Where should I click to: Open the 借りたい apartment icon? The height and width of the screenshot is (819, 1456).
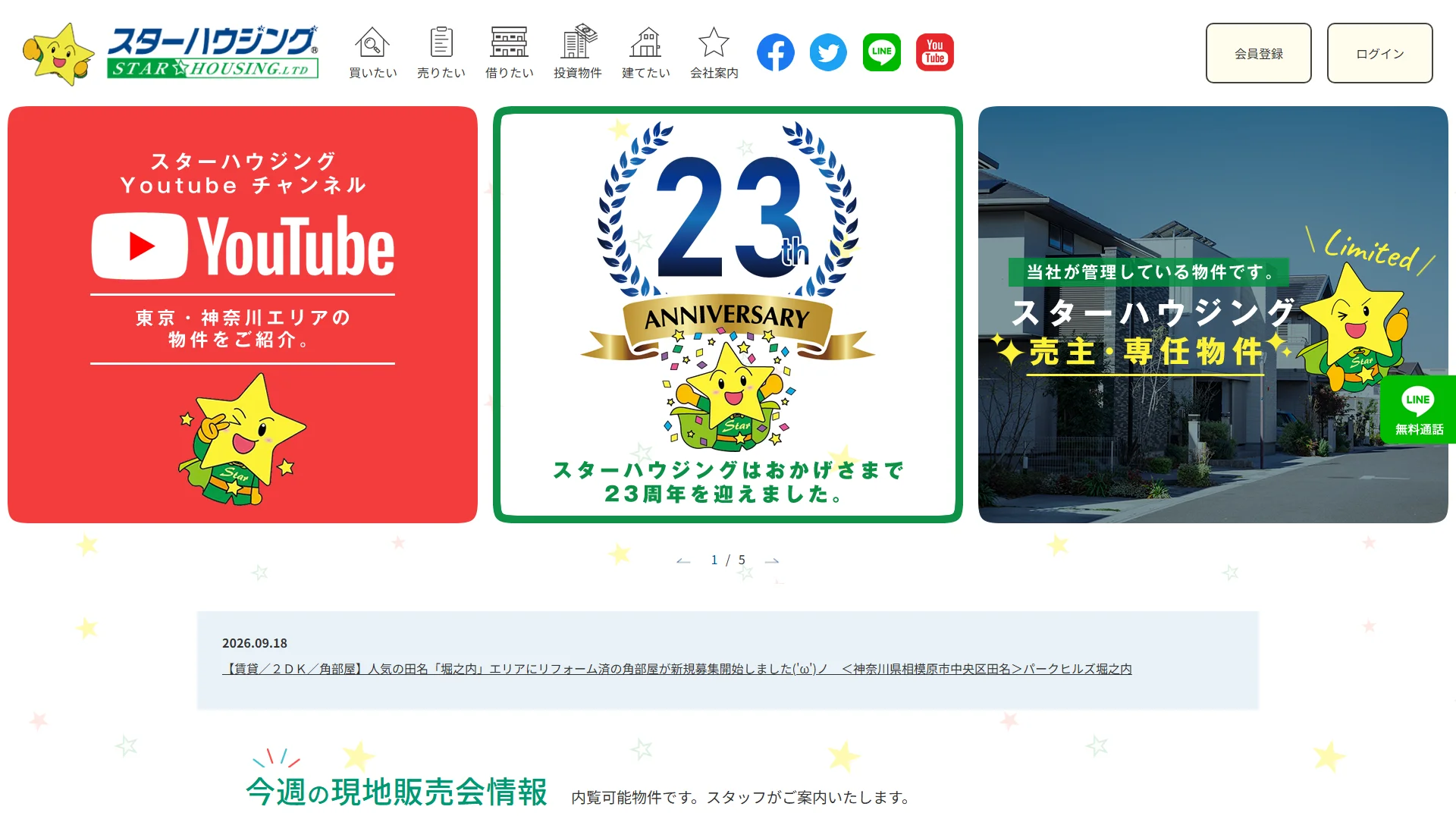coord(509,52)
